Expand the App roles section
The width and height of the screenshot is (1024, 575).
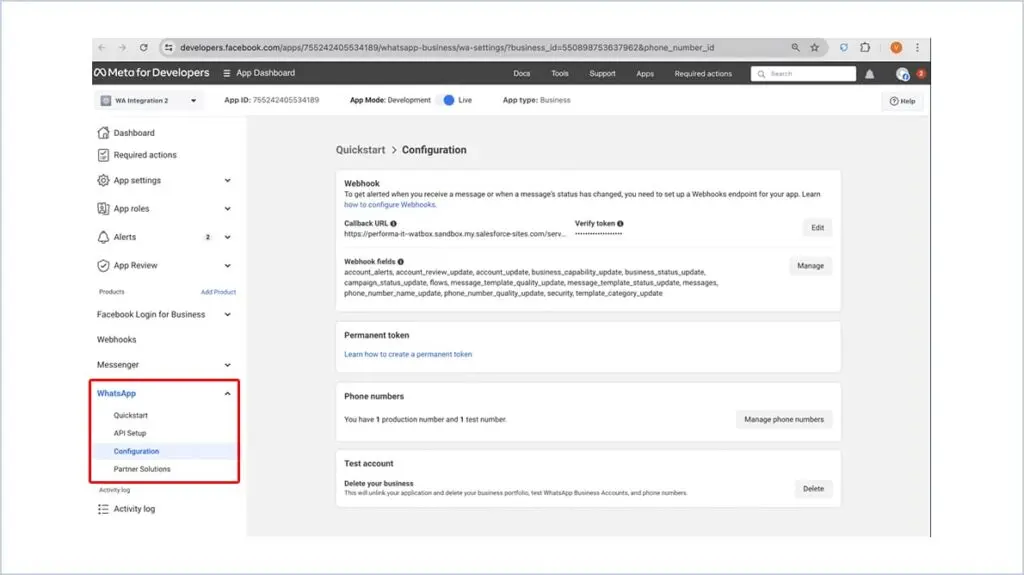click(227, 208)
